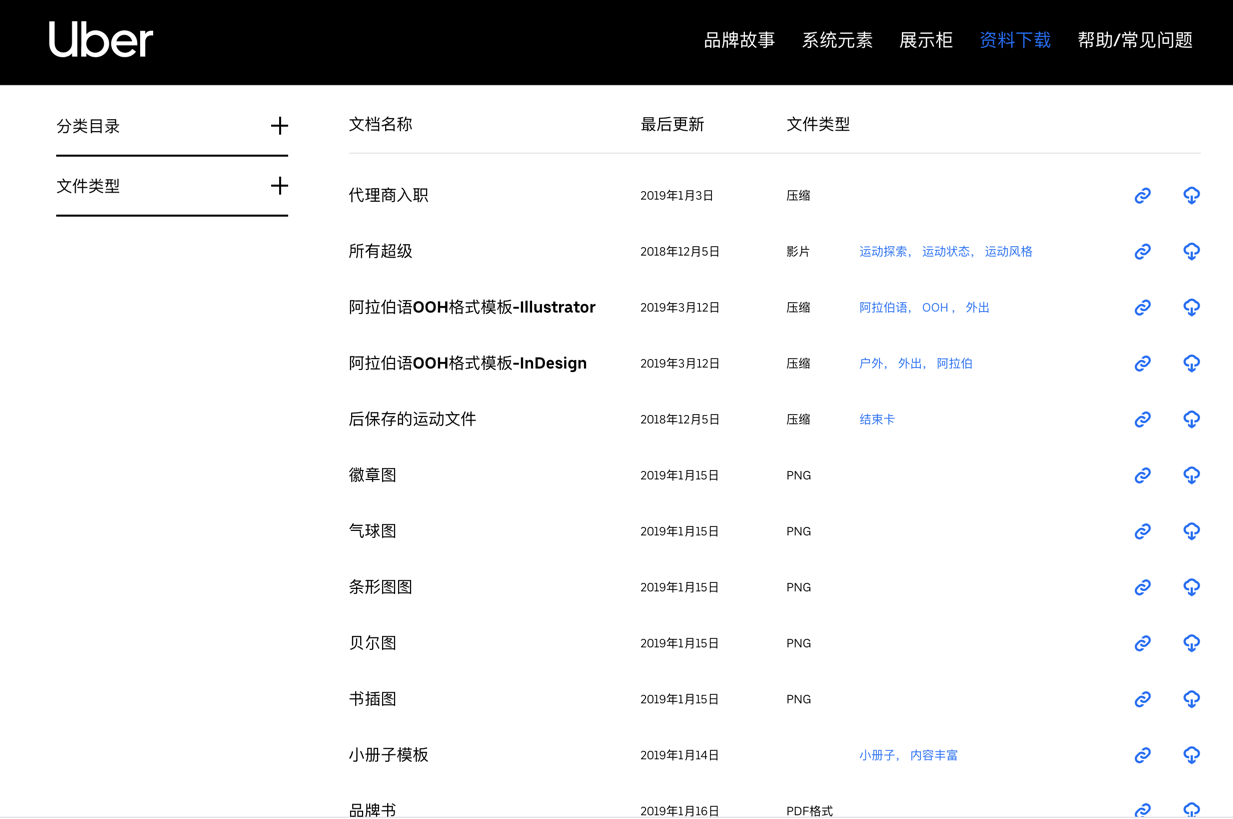Open the 后保存的运动文件 document title
Image resolution: width=1233 pixels, height=819 pixels.
click(x=412, y=420)
